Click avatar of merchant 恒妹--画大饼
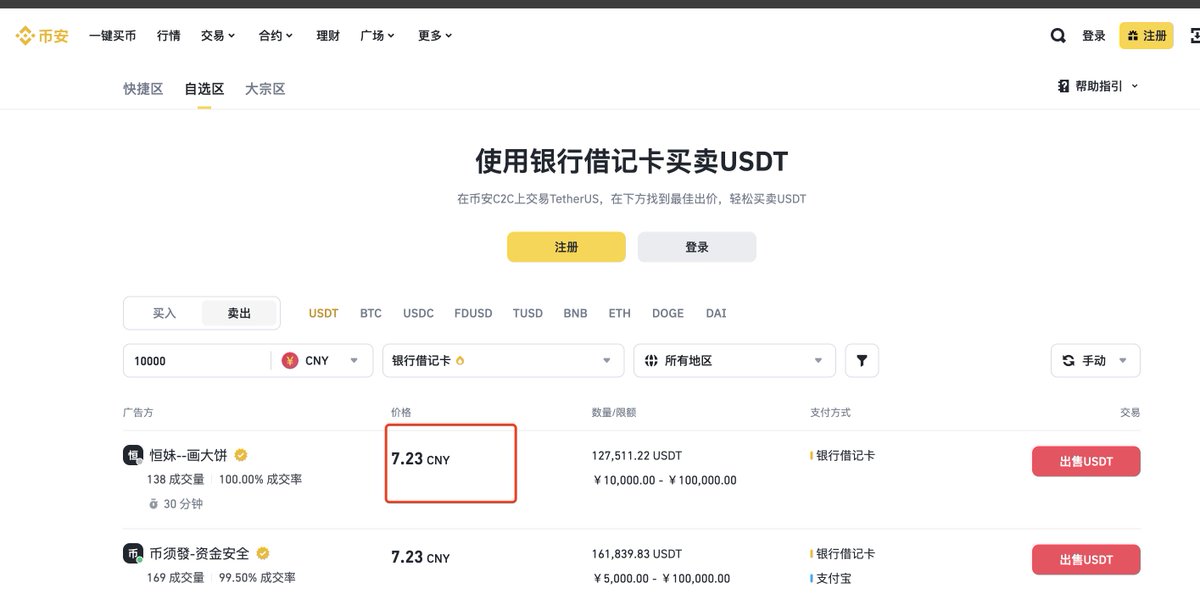Image resolution: width=1200 pixels, height=594 pixels. [133, 455]
